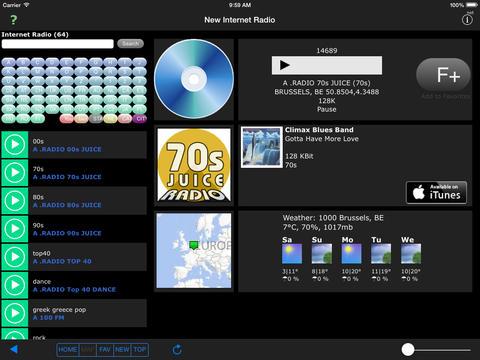480x360 pixels.
Task: Click the 'Gotta Have More Love' song title
Action: [322, 139]
